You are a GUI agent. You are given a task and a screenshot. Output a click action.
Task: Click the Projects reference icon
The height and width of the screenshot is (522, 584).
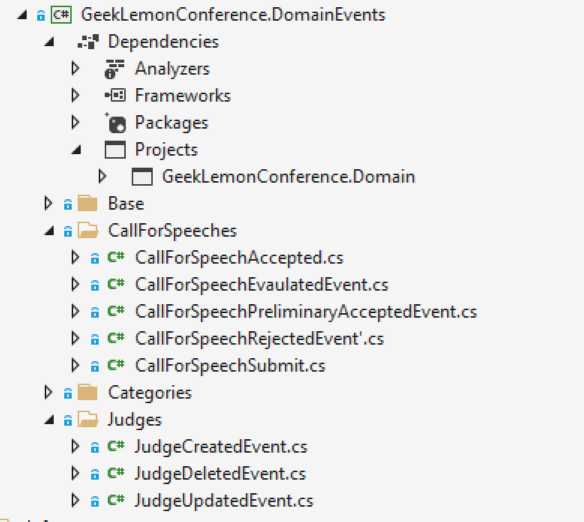click(x=115, y=150)
